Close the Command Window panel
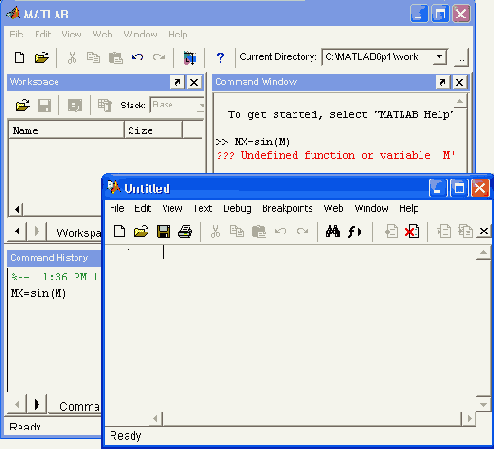 click(x=459, y=82)
